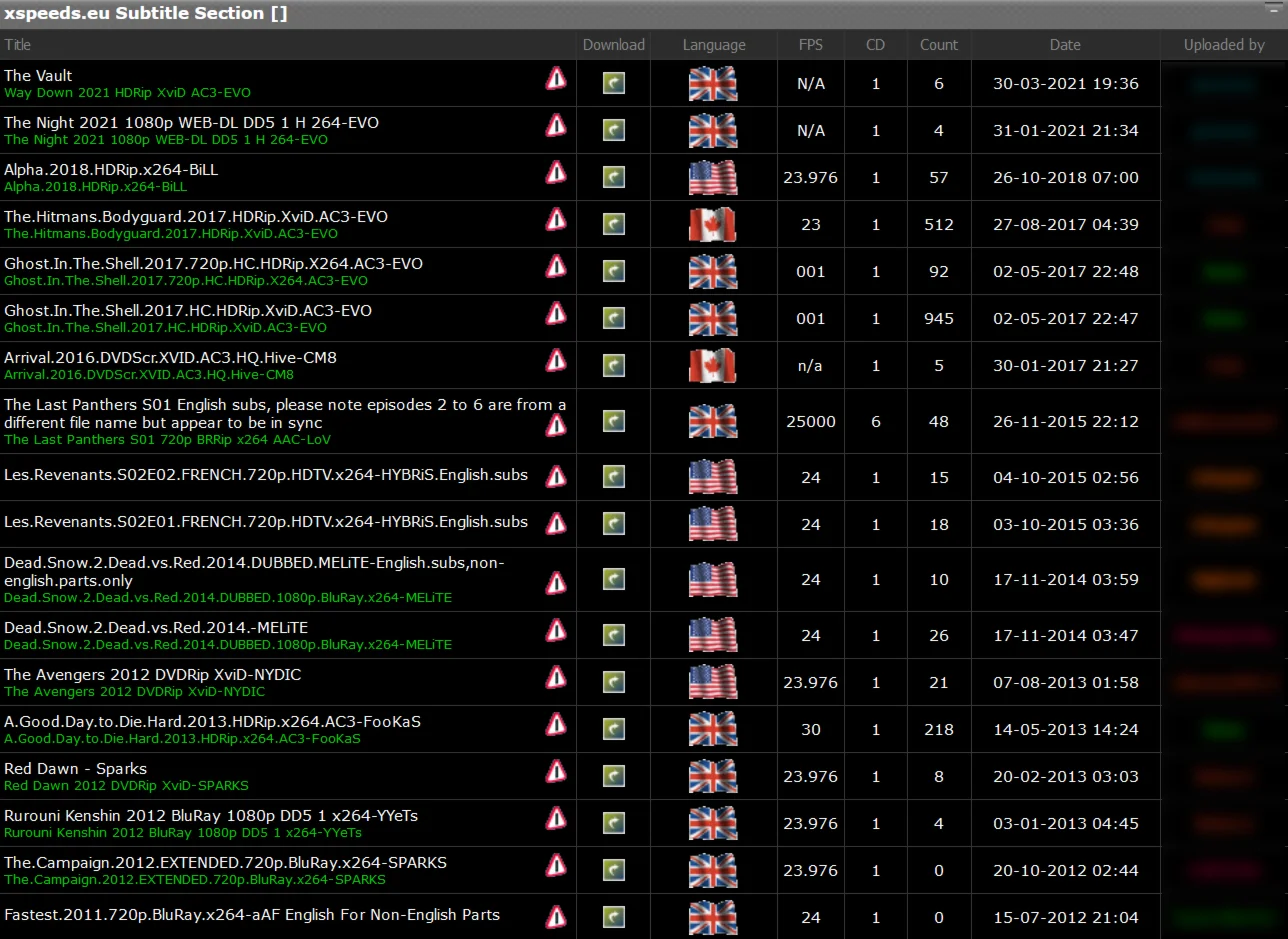The width and height of the screenshot is (1288, 939).
Task: Download Fastest.2011.720p.BluRay subtitle
Action: [x=614, y=916]
